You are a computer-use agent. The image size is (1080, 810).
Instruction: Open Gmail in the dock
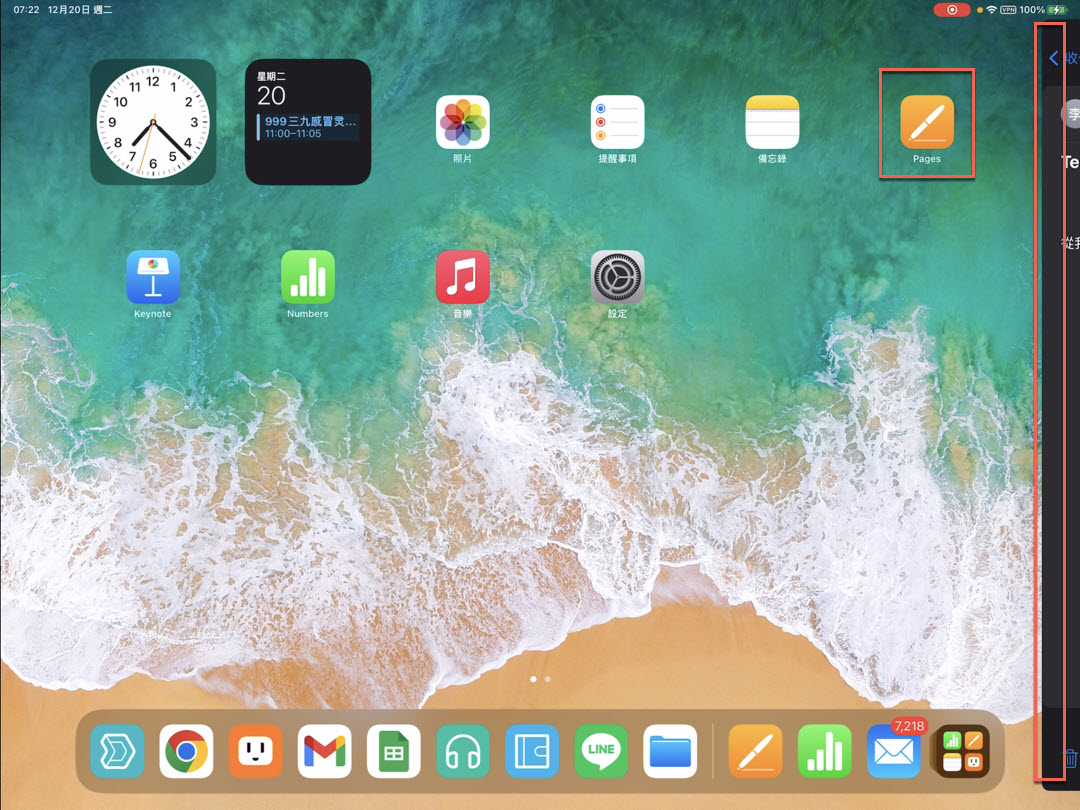[x=324, y=751]
